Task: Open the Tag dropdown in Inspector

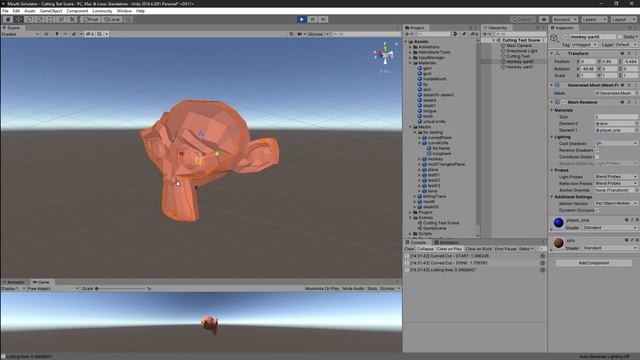Action: tap(584, 44)
